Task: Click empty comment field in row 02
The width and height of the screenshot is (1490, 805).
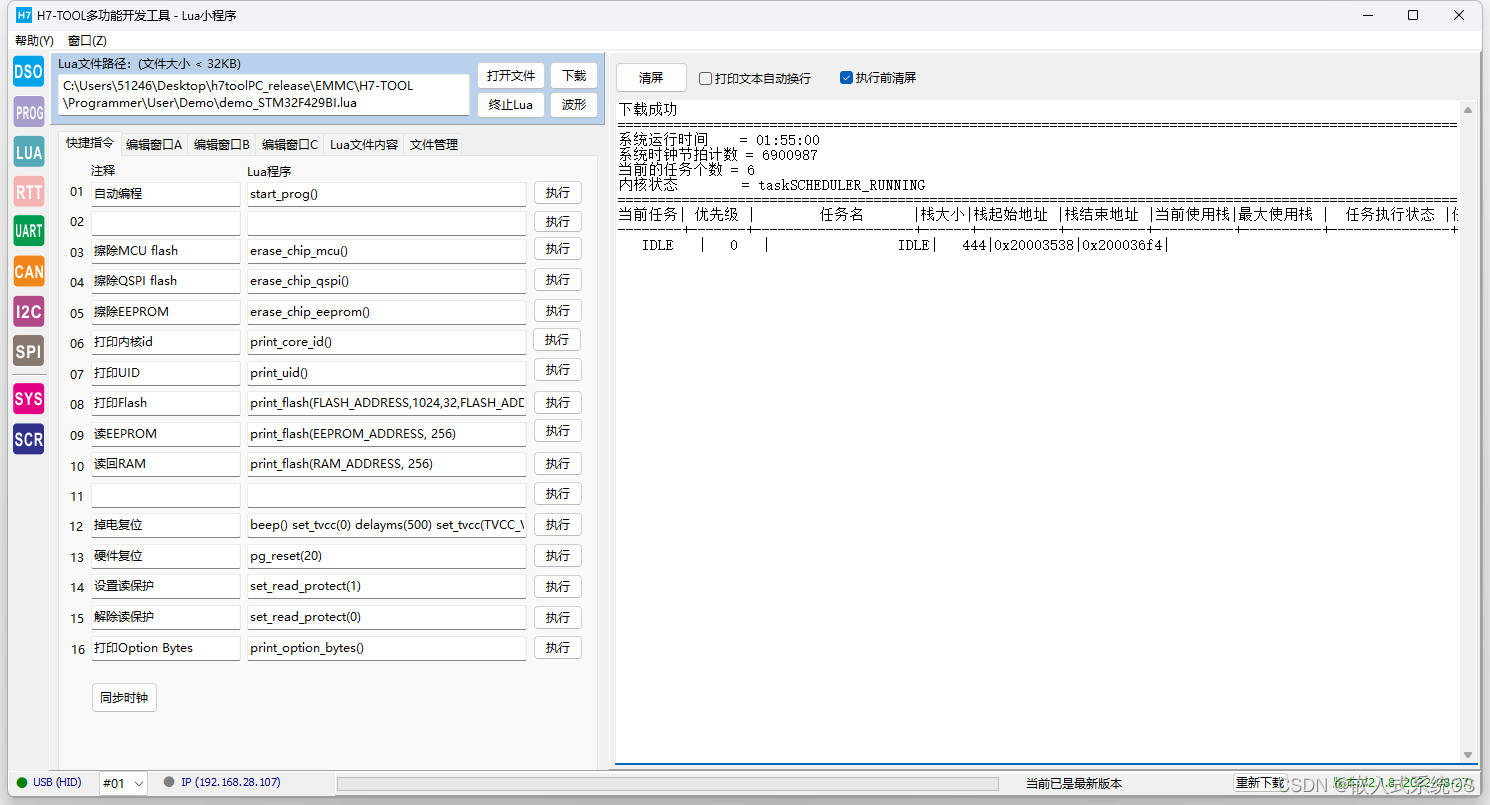Action: pyautogui.click(x=166, y=222)
